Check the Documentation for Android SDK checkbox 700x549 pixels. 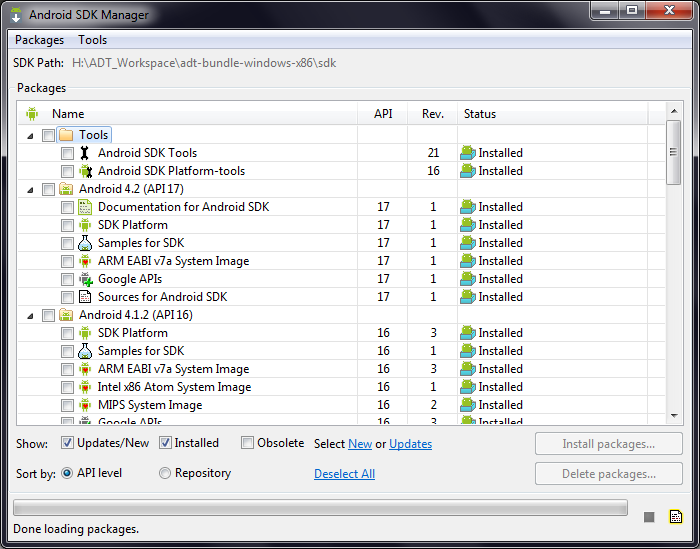[x=67, y=208]
